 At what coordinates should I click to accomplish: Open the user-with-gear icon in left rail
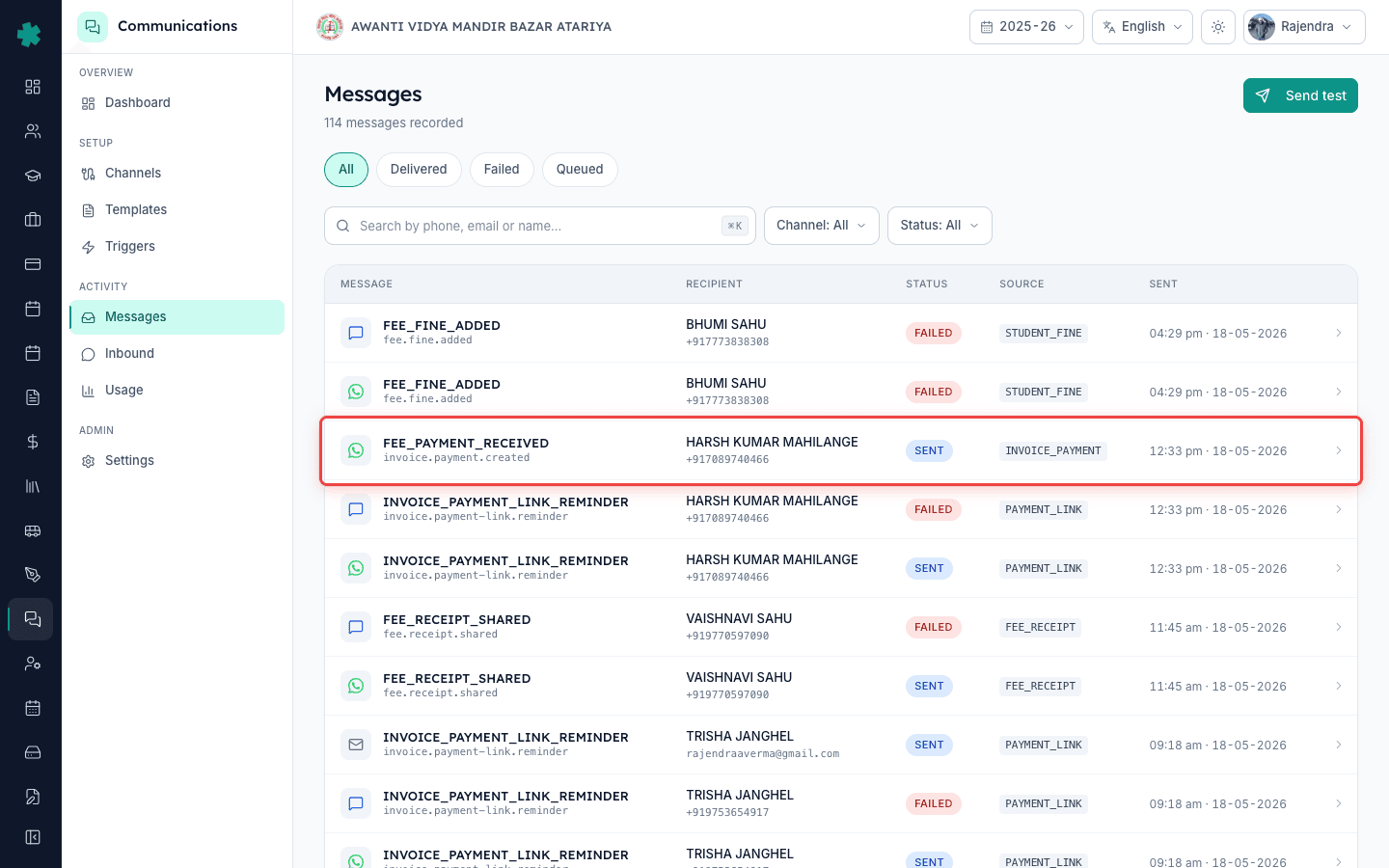33,664
